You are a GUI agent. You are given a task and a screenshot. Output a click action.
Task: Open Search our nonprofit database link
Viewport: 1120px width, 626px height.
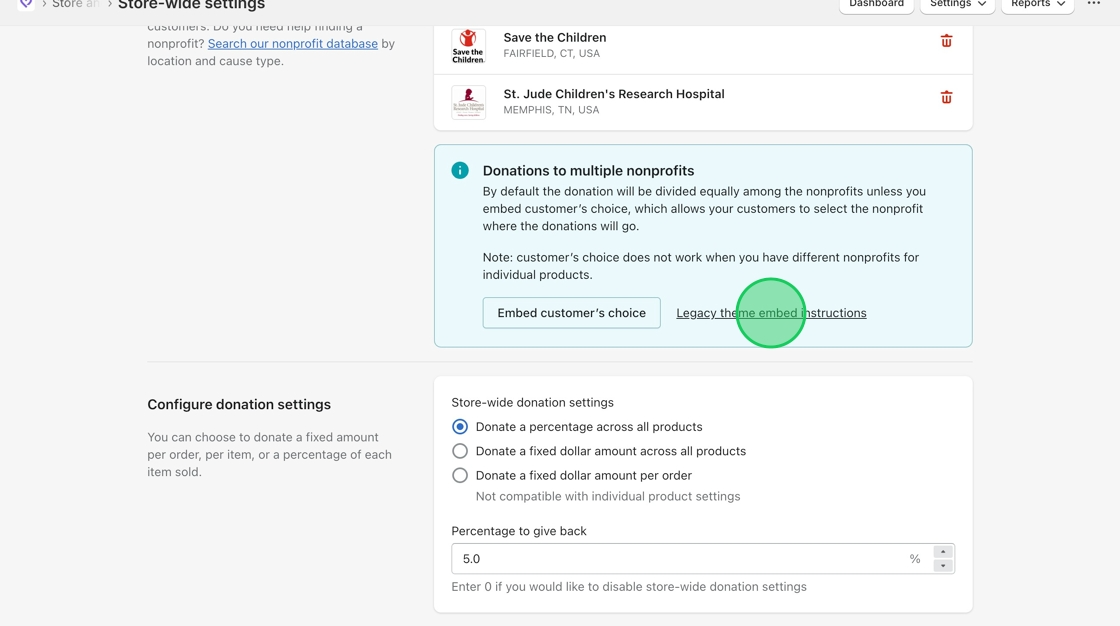(293, 44)
